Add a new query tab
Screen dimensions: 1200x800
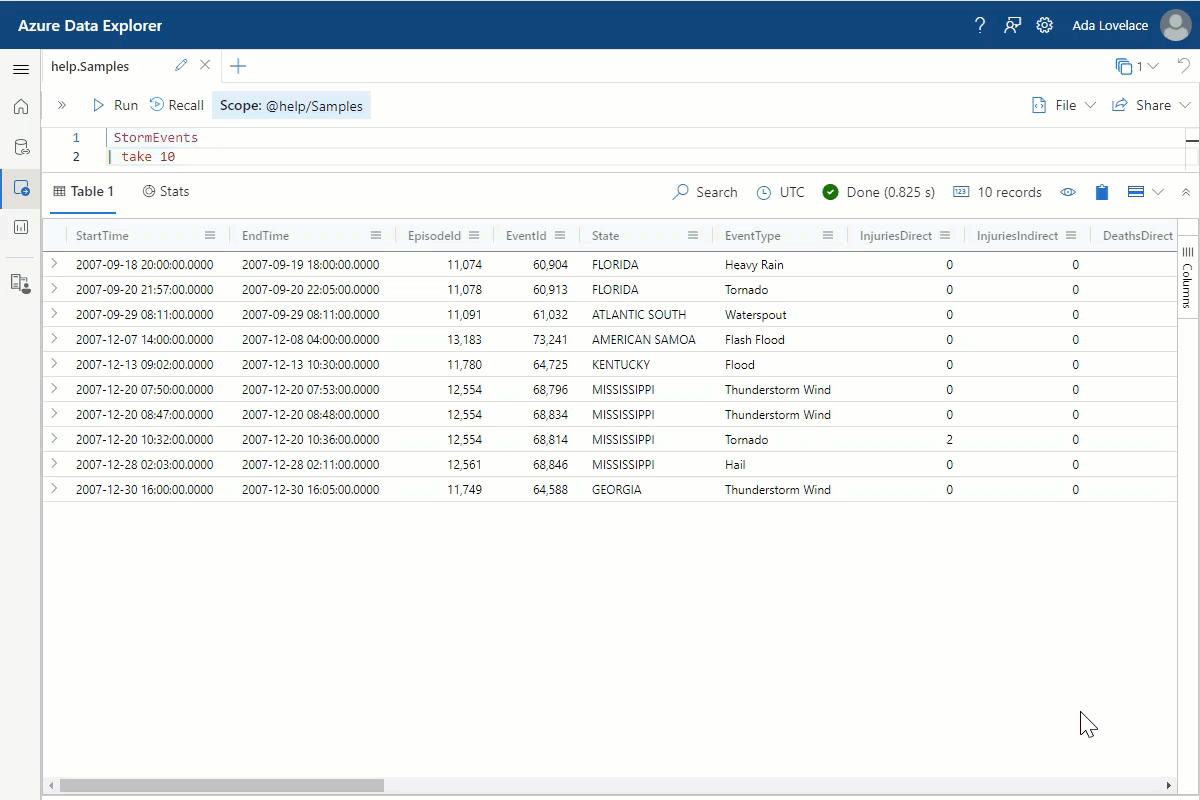click(x=238, y=66)
